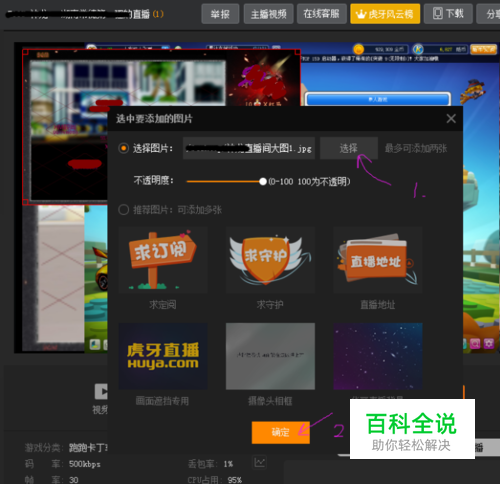Screen dimensions: 500x484
Task: Choose the starry sky background thumbnail
Action: click(378, 356)
